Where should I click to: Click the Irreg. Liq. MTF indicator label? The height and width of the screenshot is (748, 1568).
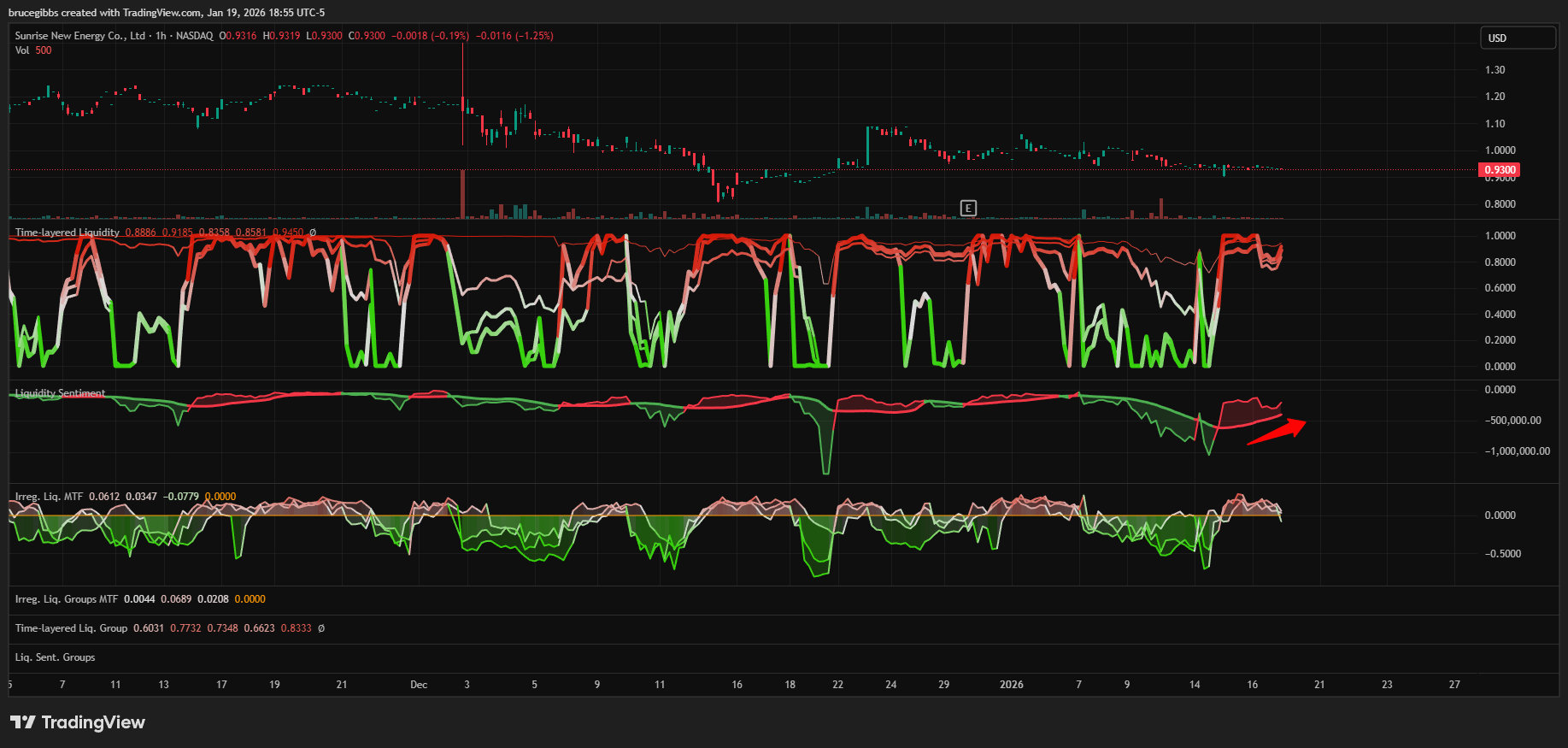[x=49, y=497]
